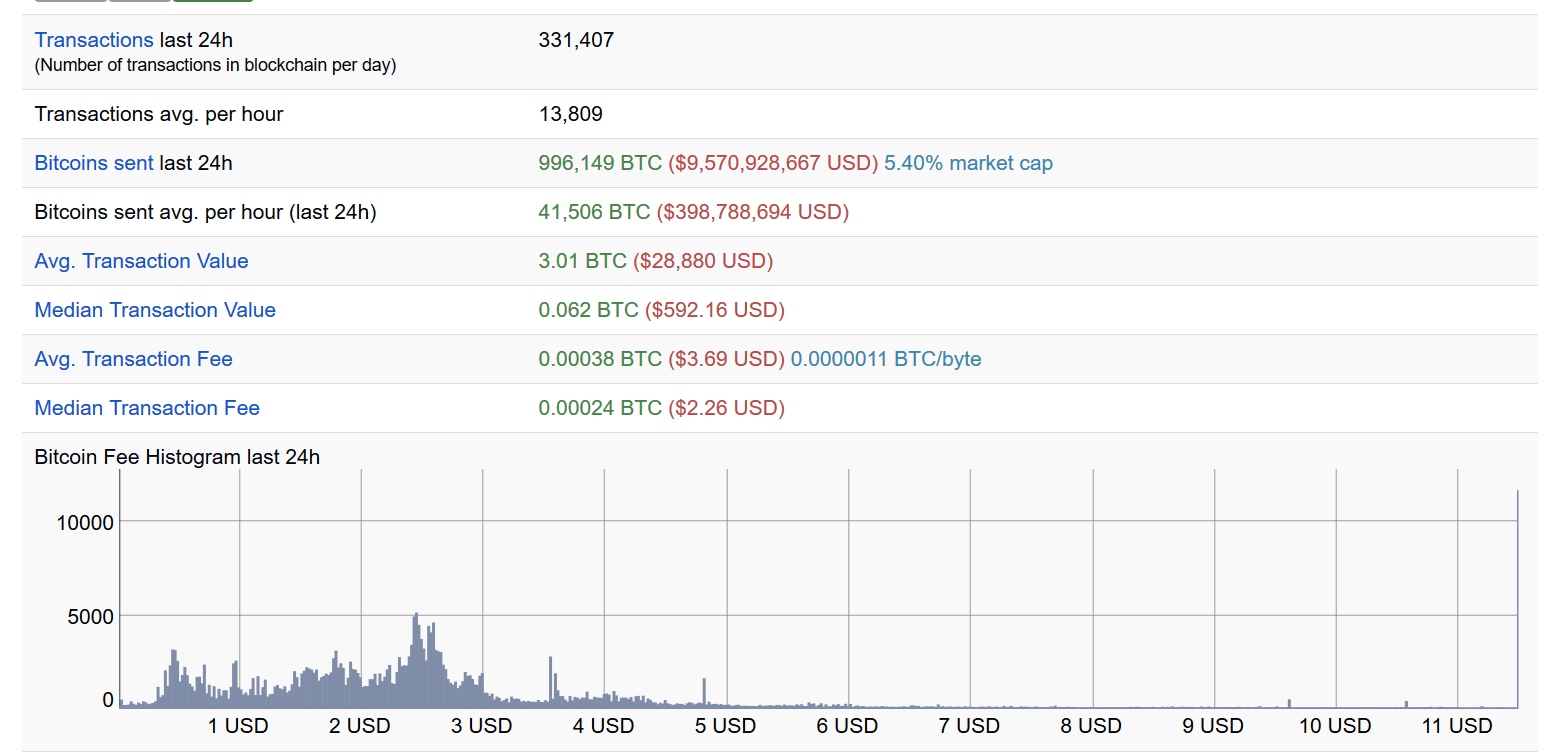
Task: Click the Bitcoin Fee Histogram title
Action: [x=177, y=457]
